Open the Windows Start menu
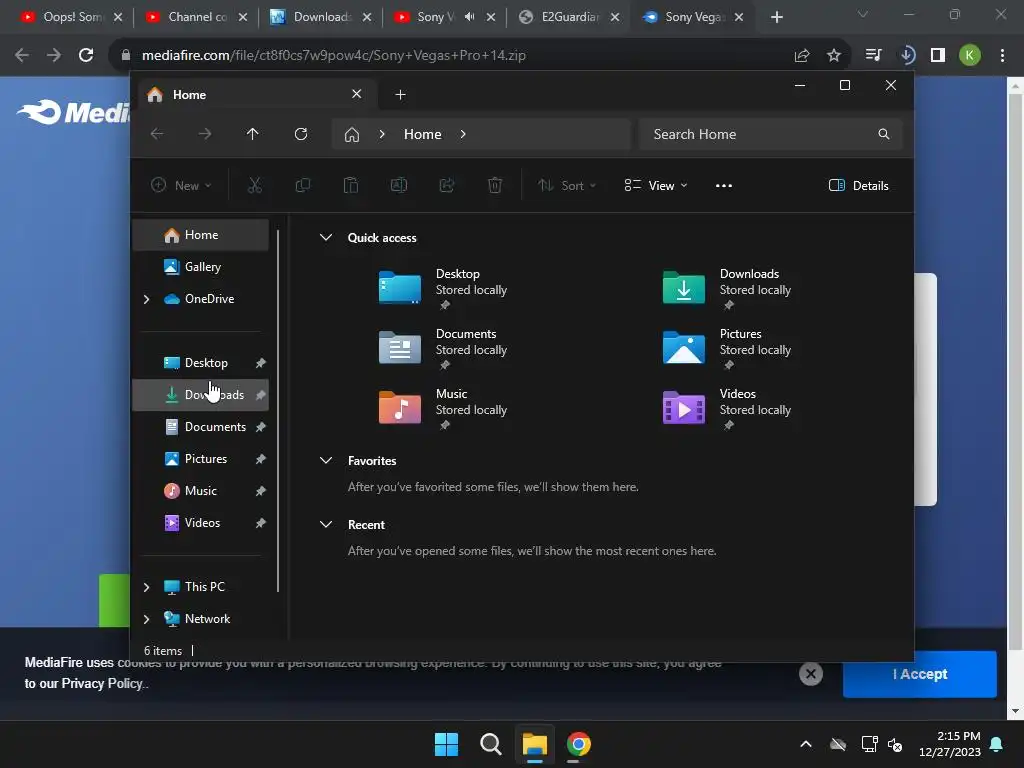The image size is (1024, 768). pos(447,744)
